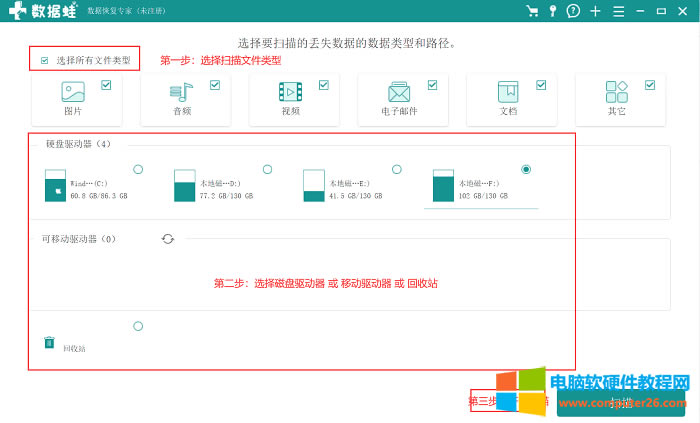This screenshot has width=700, height=423.
Task: Click the 其它 other types icon
Action: pyautogui.click(x=616, y=92)
